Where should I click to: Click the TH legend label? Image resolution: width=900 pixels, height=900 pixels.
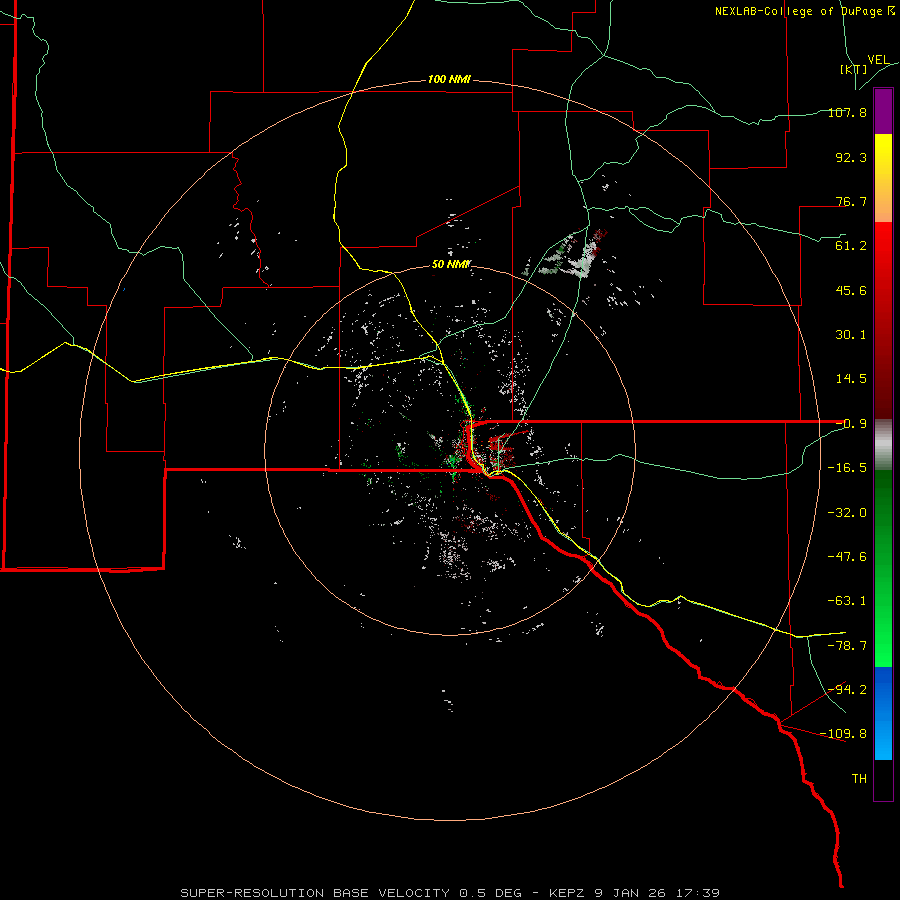pos(859,779)
